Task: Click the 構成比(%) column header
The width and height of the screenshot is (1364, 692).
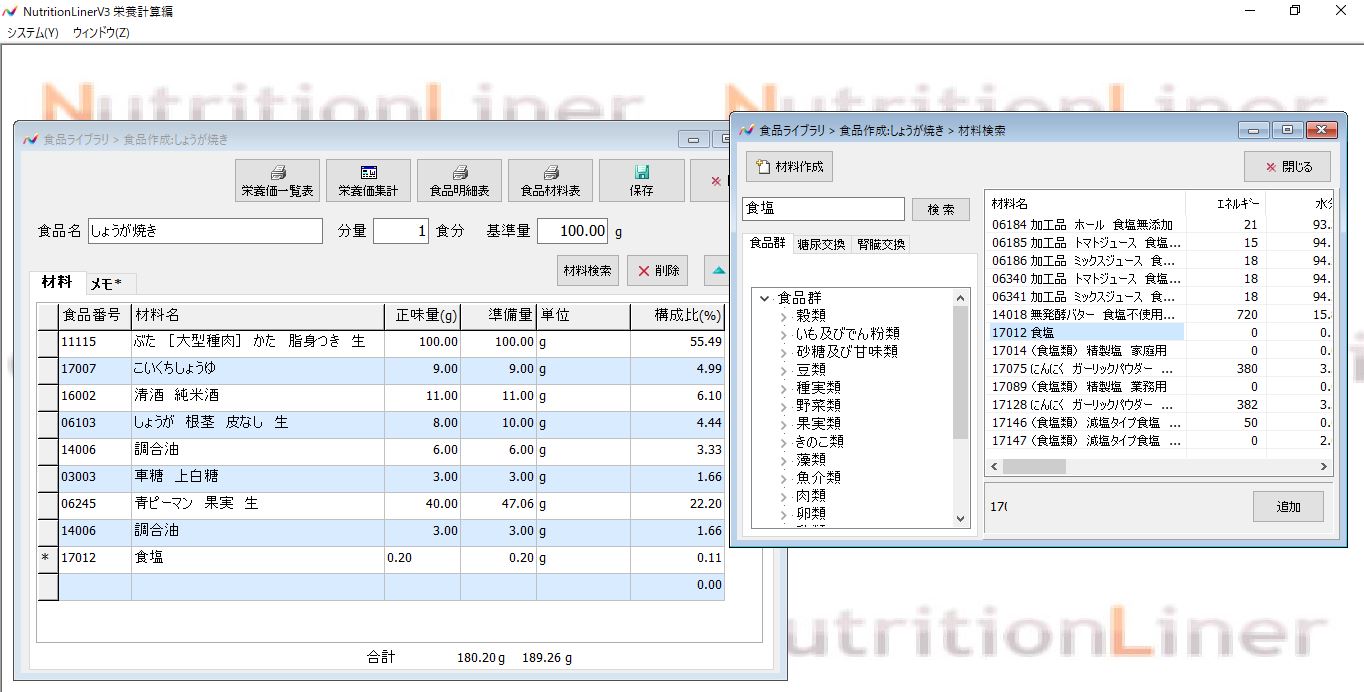Action: point(678,316)
